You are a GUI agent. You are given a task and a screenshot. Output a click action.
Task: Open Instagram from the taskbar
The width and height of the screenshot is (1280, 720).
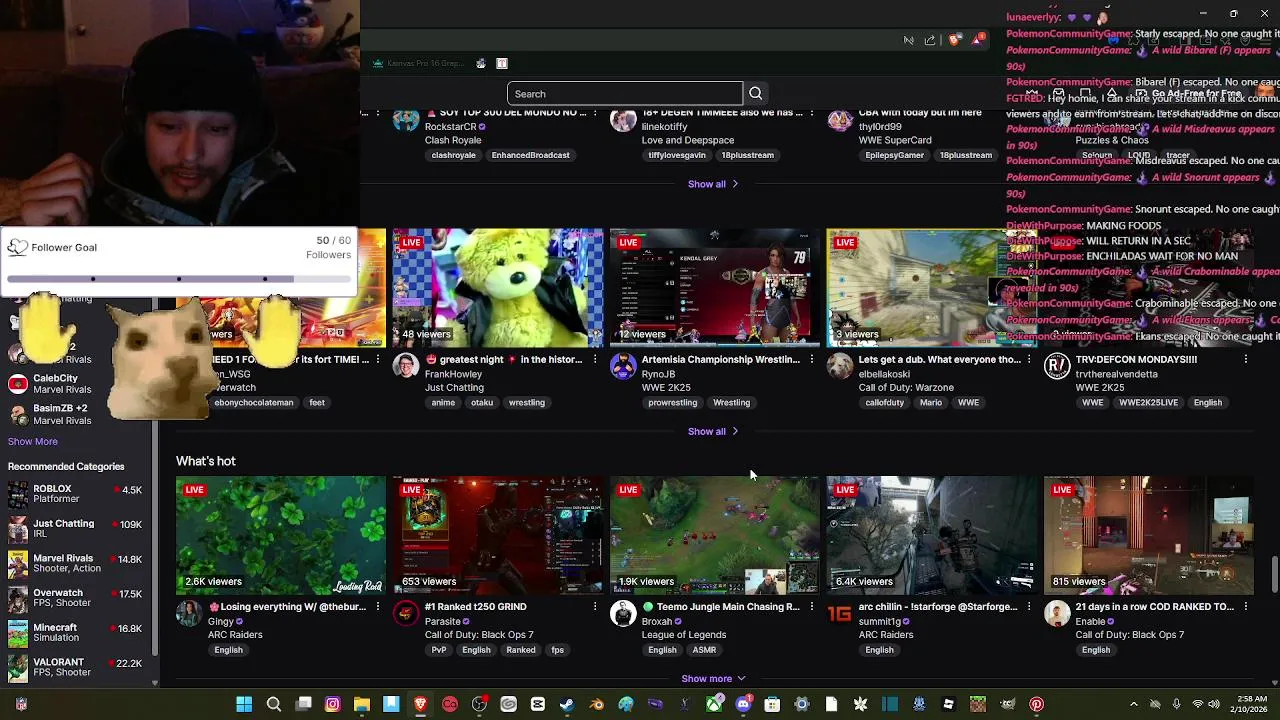point(333,705)
